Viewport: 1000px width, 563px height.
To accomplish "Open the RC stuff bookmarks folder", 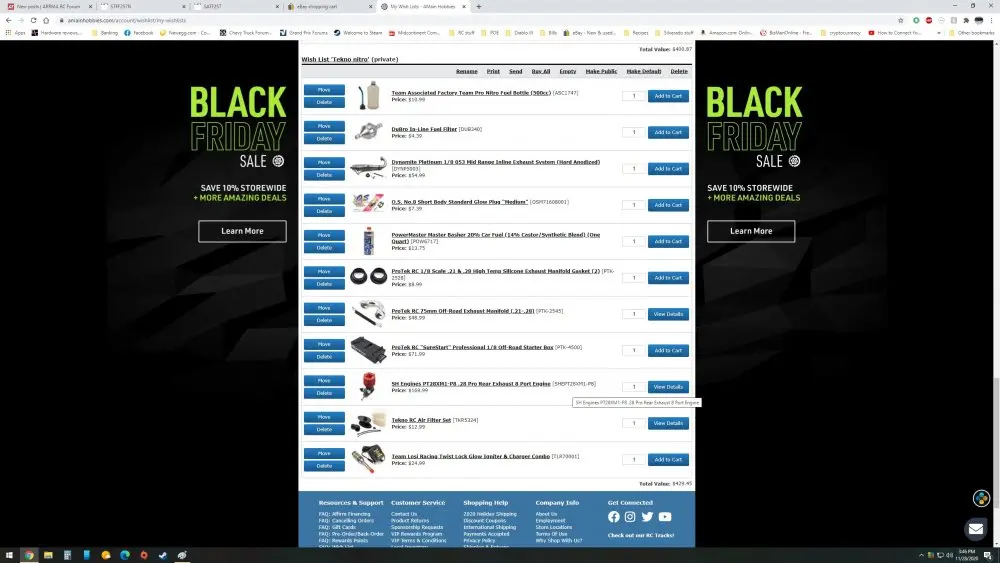I will pyautogui.click(x=462, y=33).
